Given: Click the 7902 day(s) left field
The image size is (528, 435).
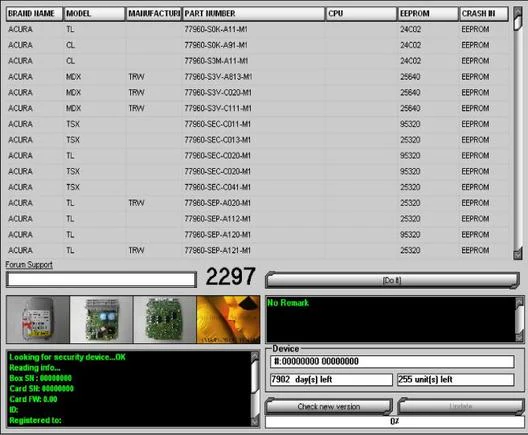Looking at the screenshot, I should [331, 379].
